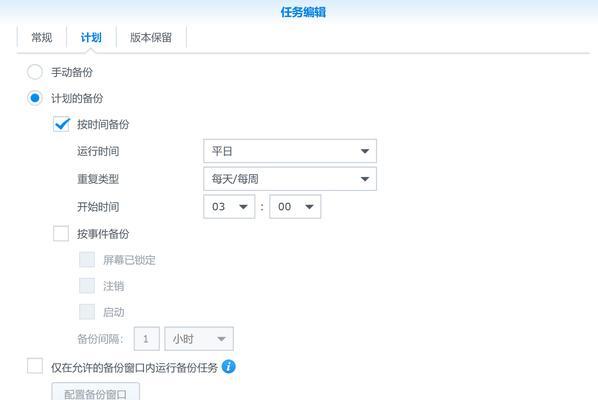Open the start hour dropdown showing 03

(229, 207)
